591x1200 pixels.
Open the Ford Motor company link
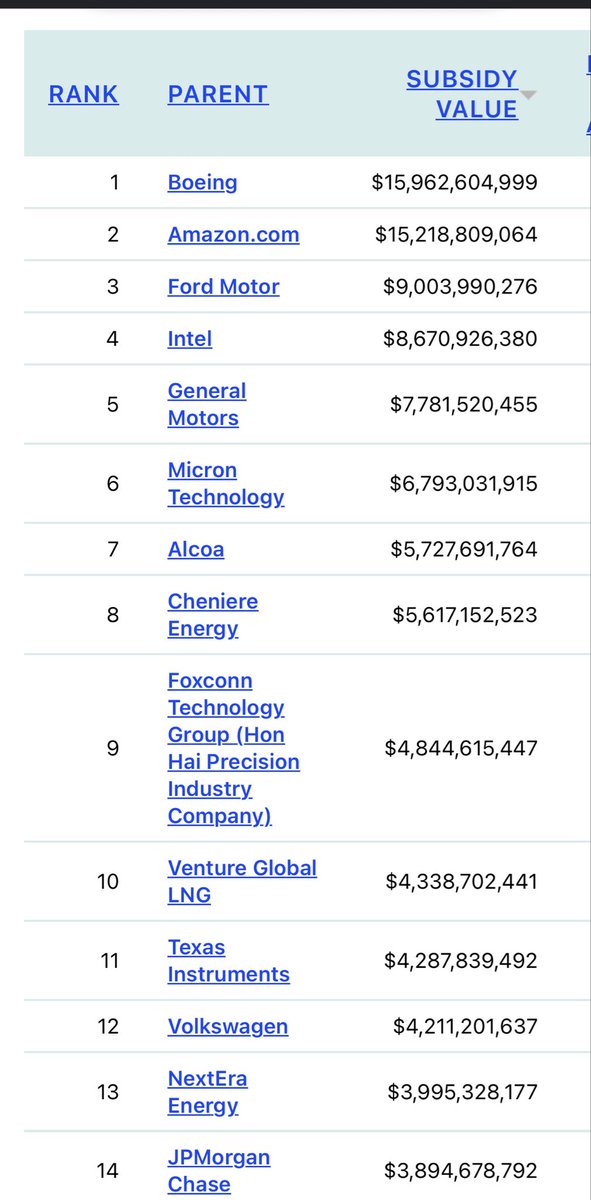pyautogui.click(x=223, y=287)
